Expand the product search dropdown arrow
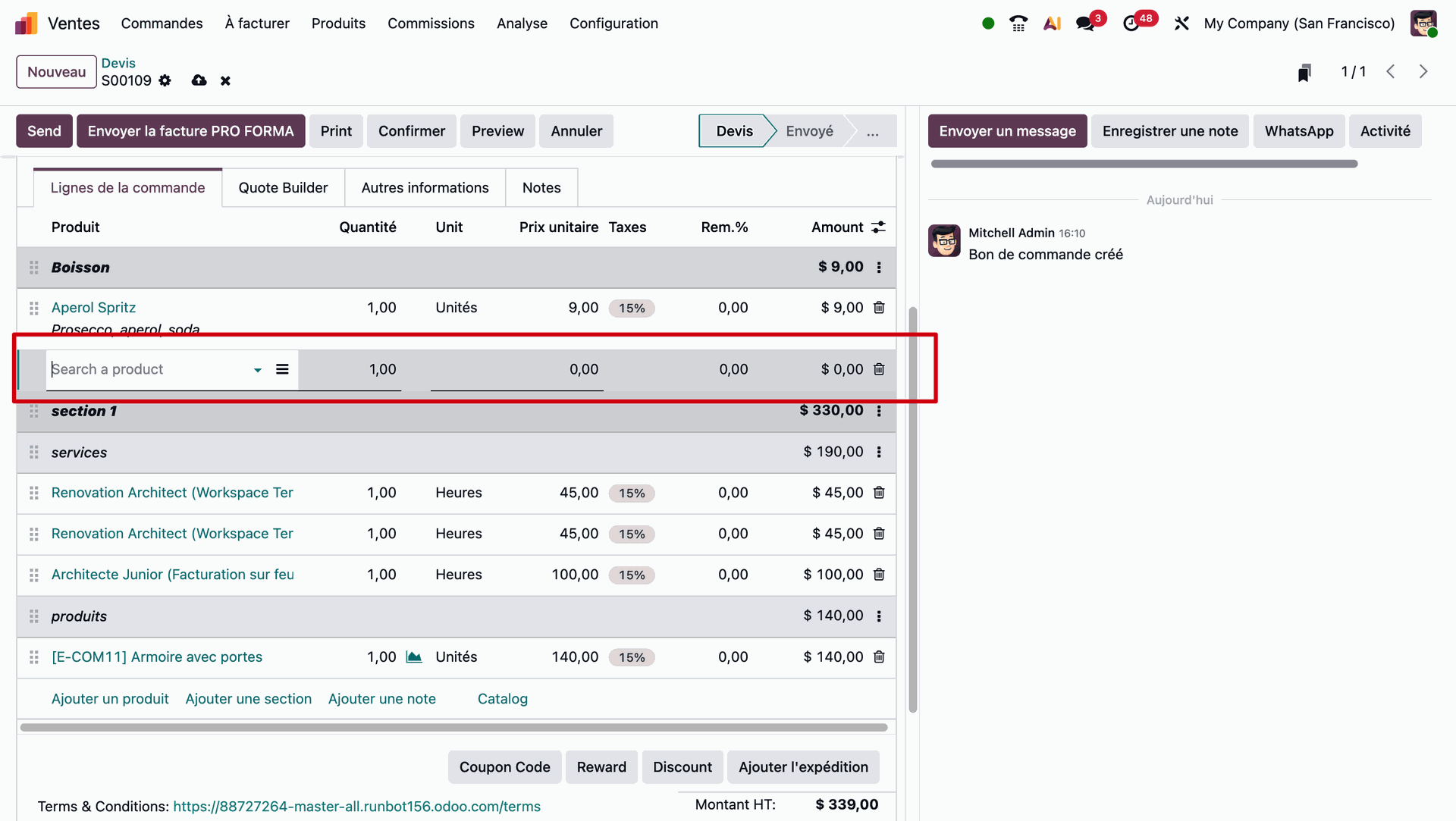The width and height of the screenshot is (1456, 821). [x=258, y=370]
